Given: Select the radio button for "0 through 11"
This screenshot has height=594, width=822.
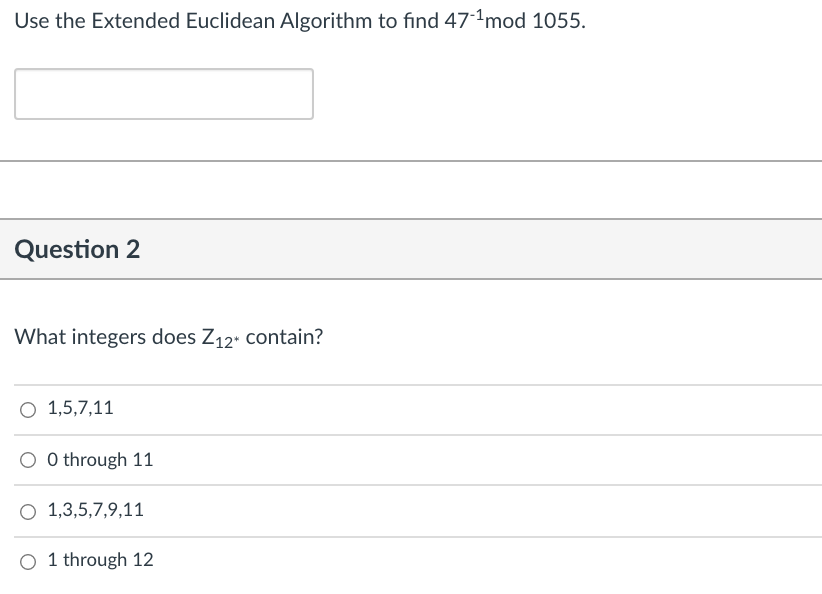Looking at the screenshot, I should [x=27, y=458].
